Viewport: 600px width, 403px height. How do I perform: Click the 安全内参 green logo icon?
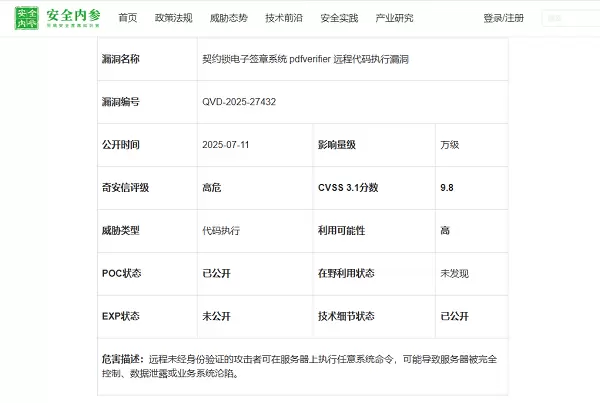[x=26, y=18]
